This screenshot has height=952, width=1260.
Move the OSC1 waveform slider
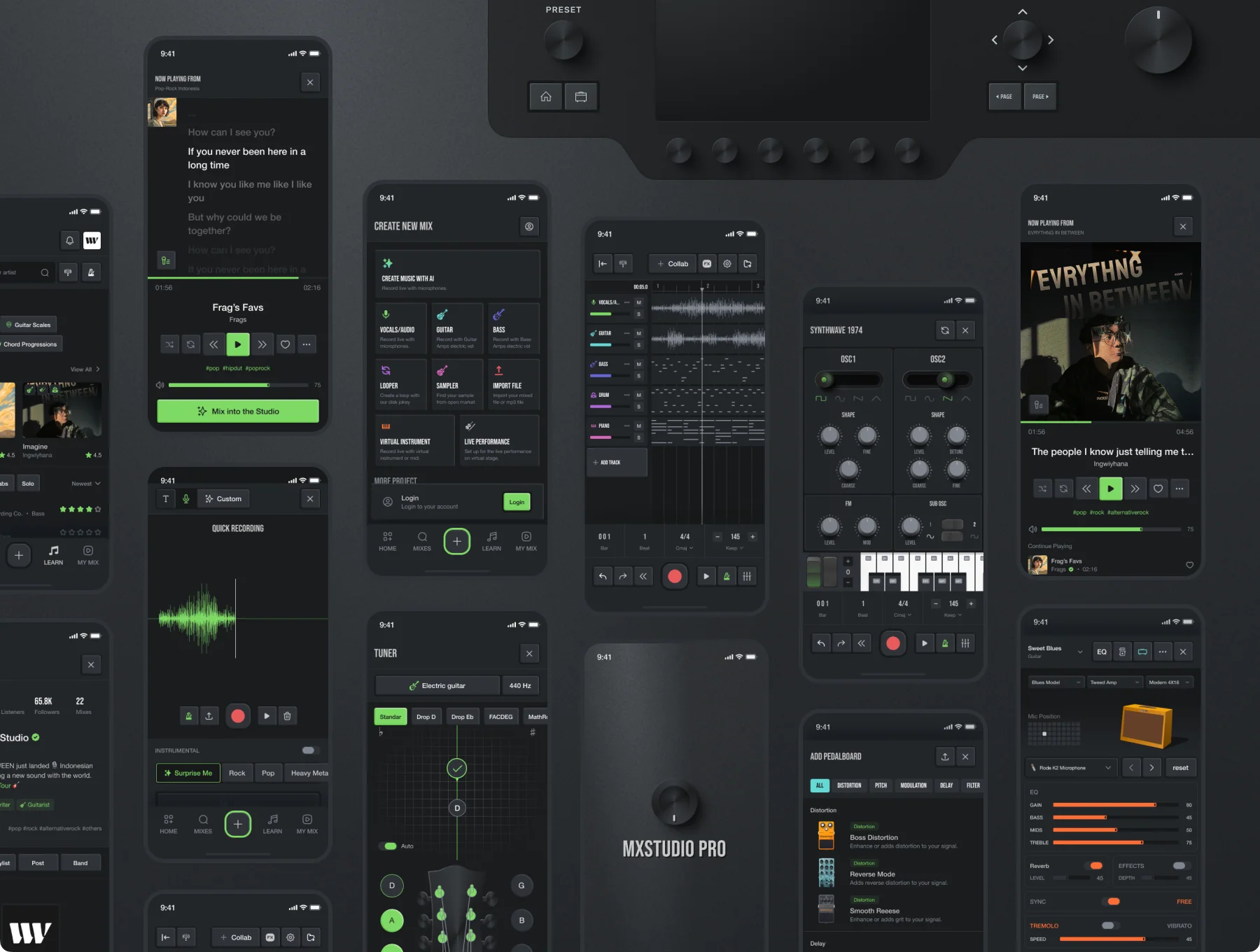point(848,380)
